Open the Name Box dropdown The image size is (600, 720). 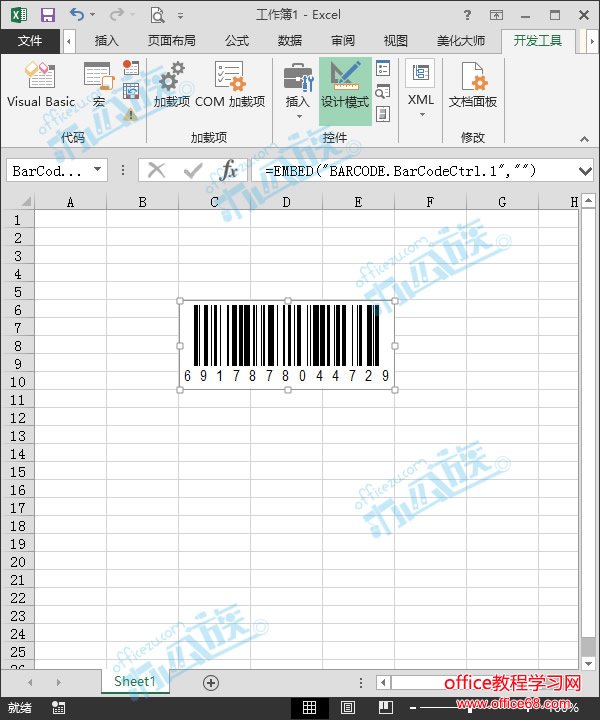[97, 169]
